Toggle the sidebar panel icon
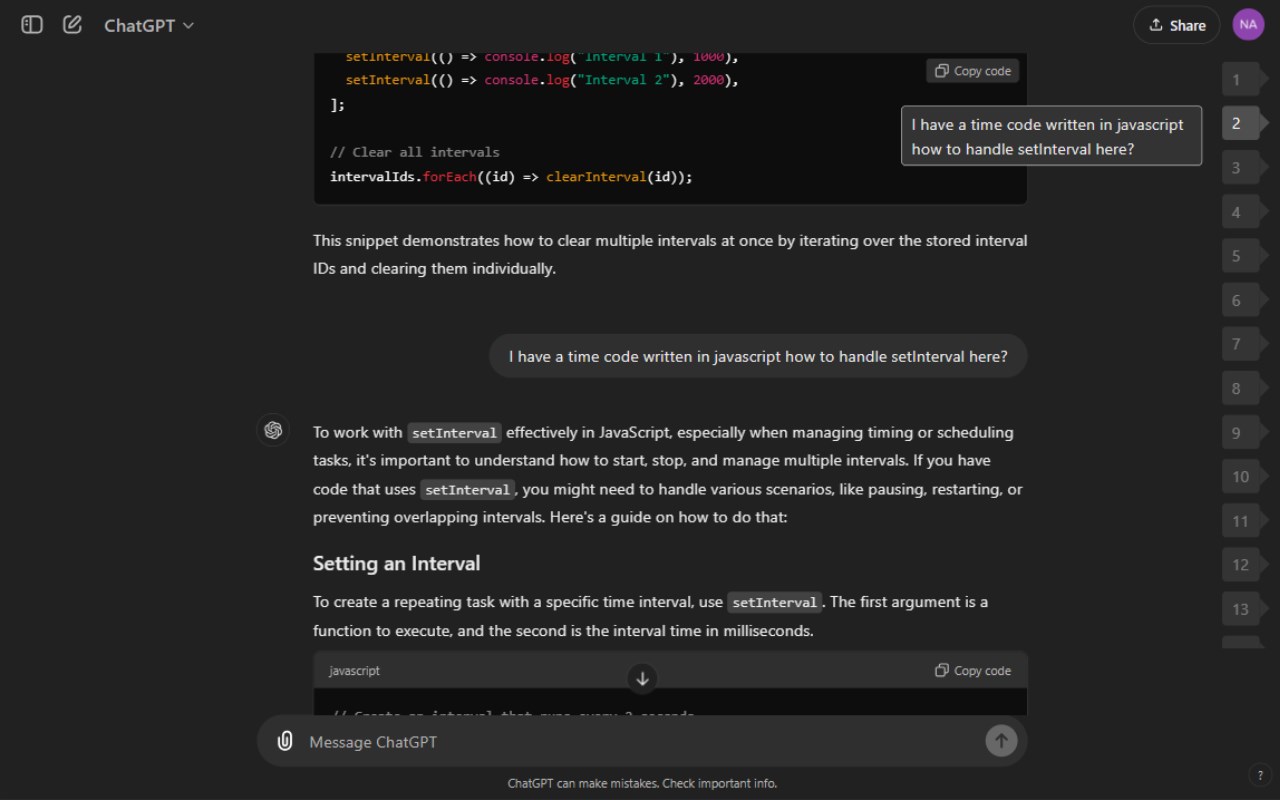This screenshot has width=1280, height=800. (x=32, y=25)
